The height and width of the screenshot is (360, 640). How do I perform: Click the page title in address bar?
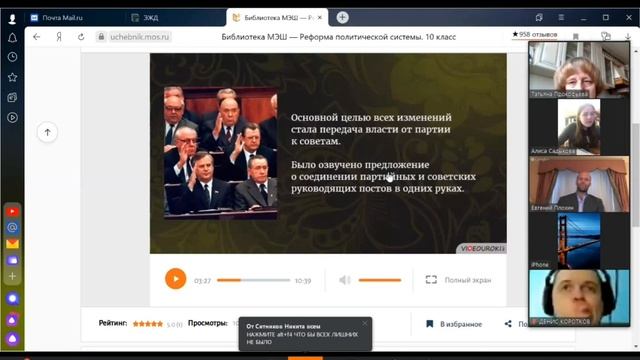(339, 37)
